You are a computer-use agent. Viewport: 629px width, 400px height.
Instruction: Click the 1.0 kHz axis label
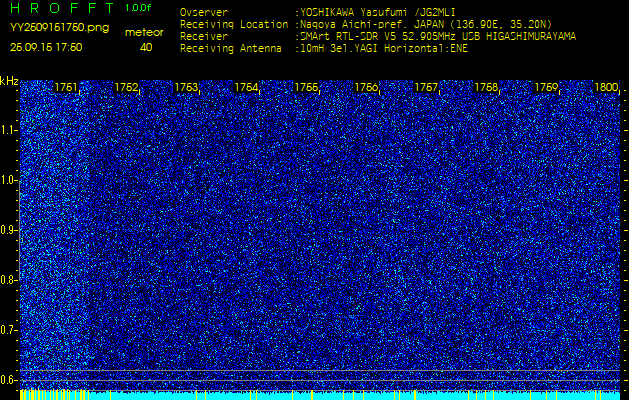point(8,181)
